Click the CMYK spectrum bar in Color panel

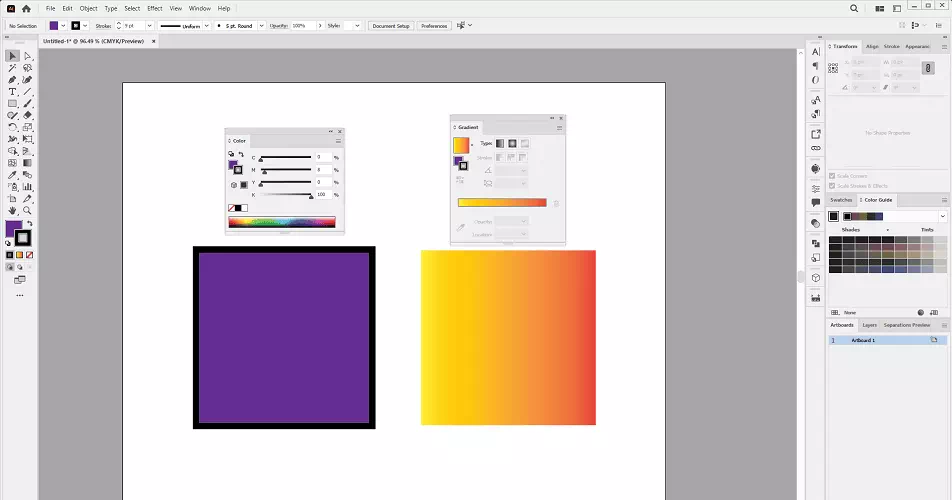(x=282, y=222)
